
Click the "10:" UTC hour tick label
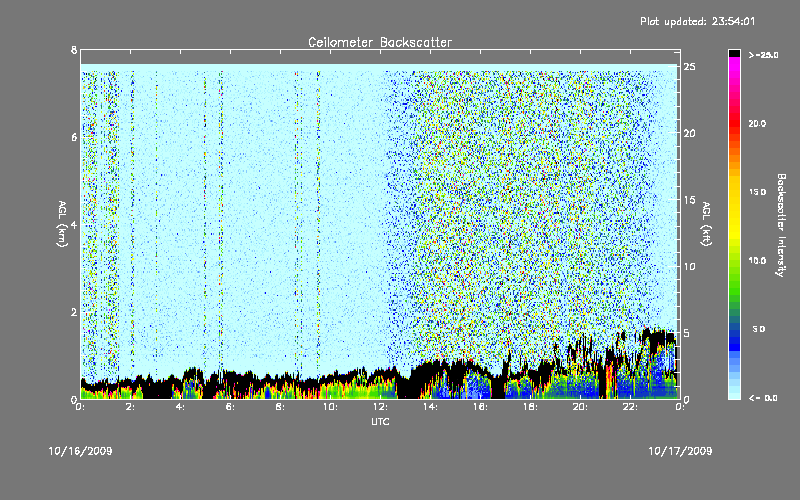click(x=330, y=407)
